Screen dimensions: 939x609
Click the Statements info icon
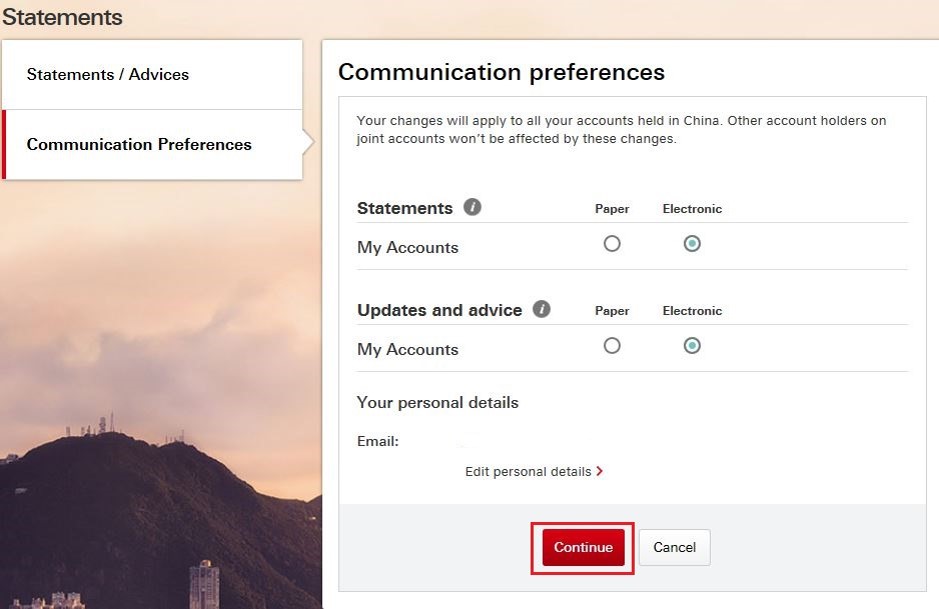472,207
